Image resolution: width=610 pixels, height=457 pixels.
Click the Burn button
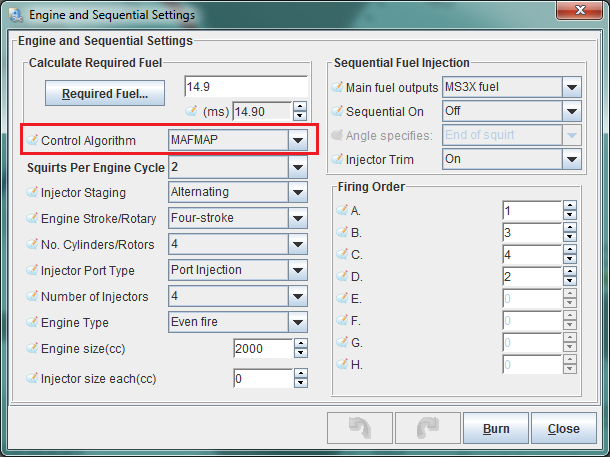pyautogui.click(x=496, y=429)
